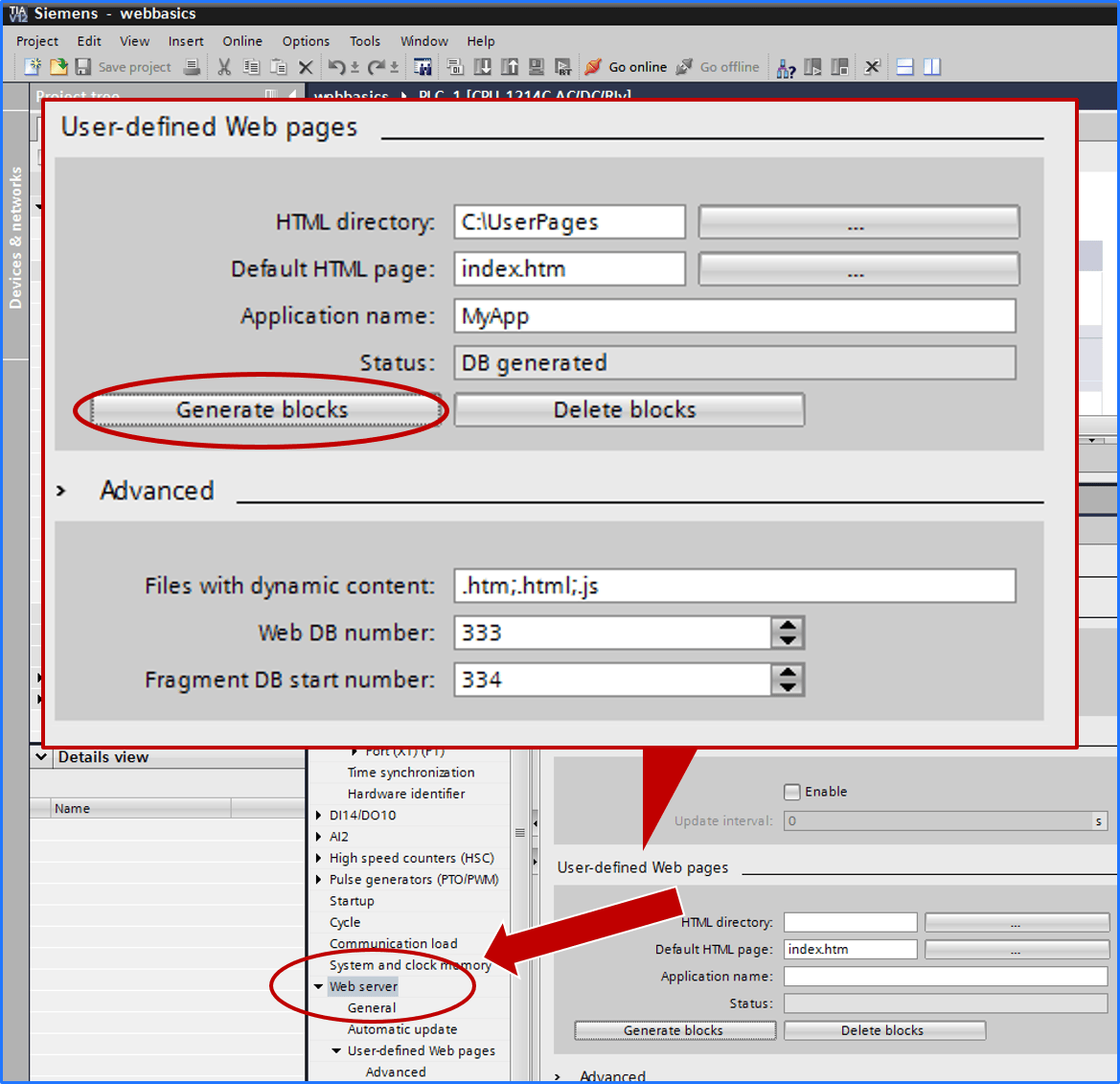The width and height of the screenshot is (1120, 1084).
Task: Click Generate blocks in the lower properties panel
Action: (x=674, y=1030)
